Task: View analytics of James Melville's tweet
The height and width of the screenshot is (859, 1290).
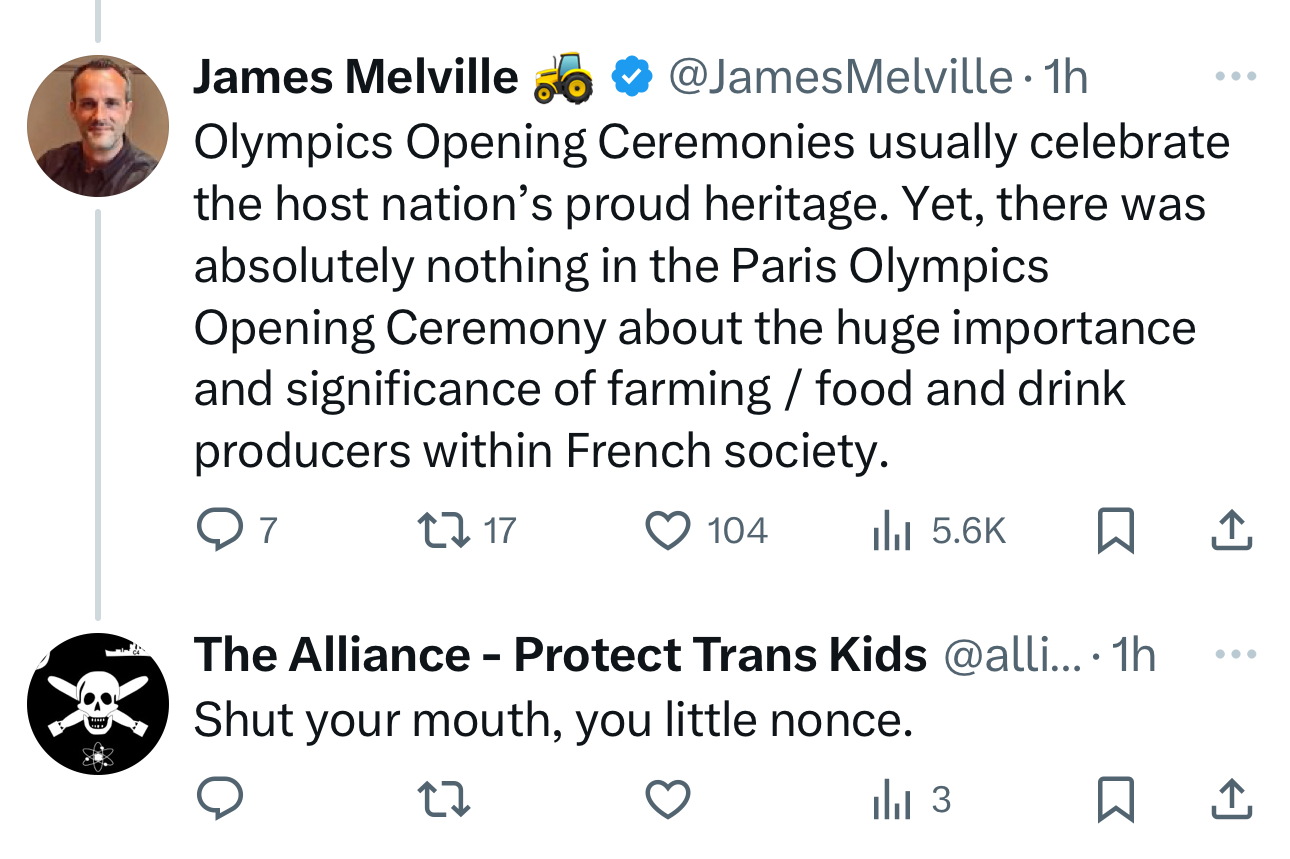Action: pos(889,530)
